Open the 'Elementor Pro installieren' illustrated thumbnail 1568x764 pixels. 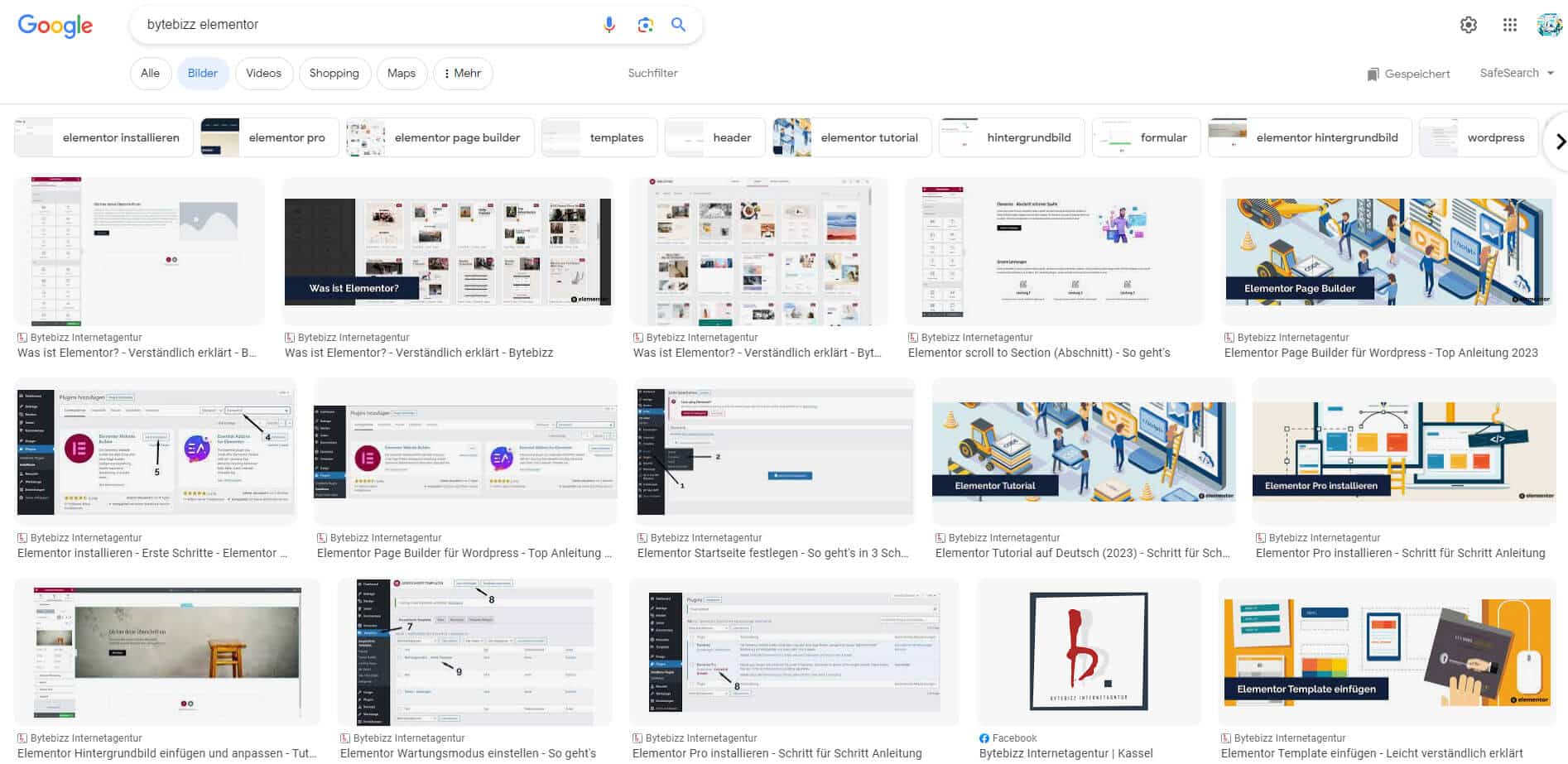pyautogui.click(x=1404, y=452)
